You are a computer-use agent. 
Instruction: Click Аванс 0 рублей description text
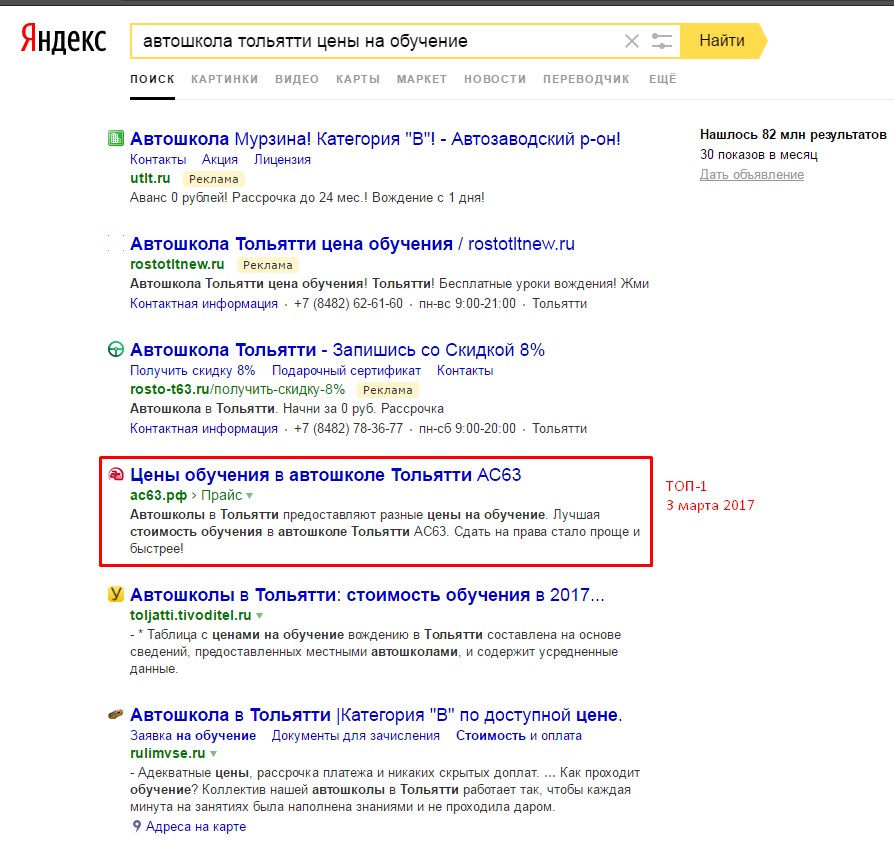point(307,198)
